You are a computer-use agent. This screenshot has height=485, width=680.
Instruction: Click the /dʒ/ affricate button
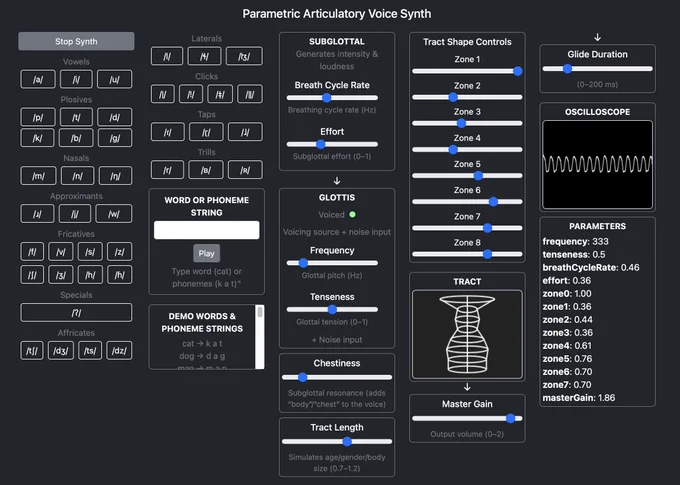pos(61,351)
